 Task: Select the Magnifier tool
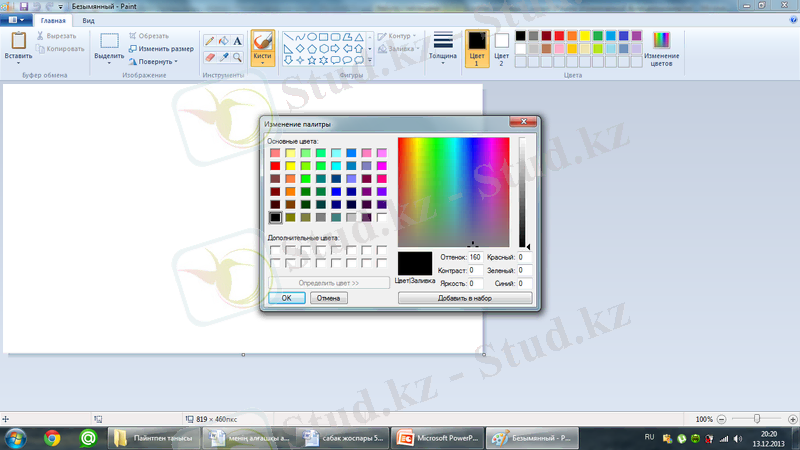point(238,57)
